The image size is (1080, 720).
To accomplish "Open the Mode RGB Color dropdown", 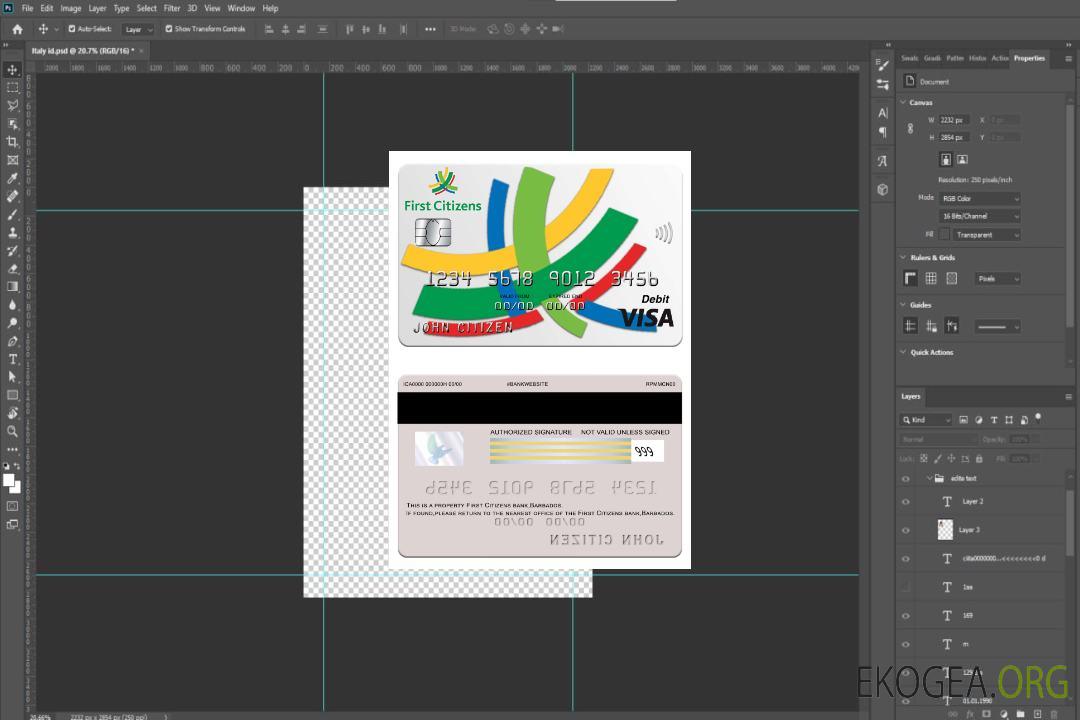I will pos(979,199).
